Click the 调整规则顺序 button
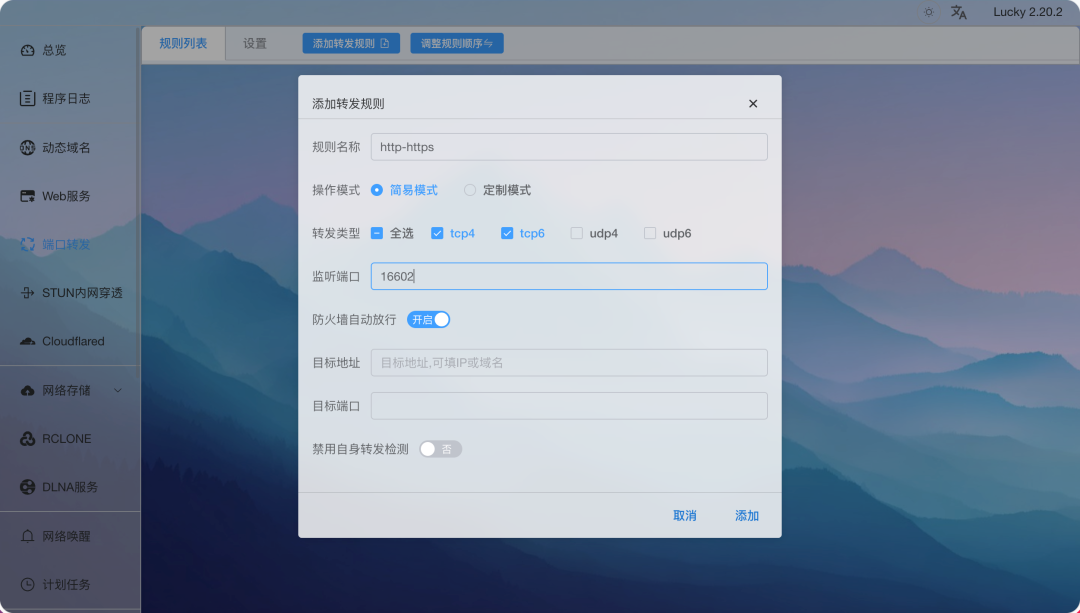This screenshot has width=1080, height=613. click(x=457, y=43)
